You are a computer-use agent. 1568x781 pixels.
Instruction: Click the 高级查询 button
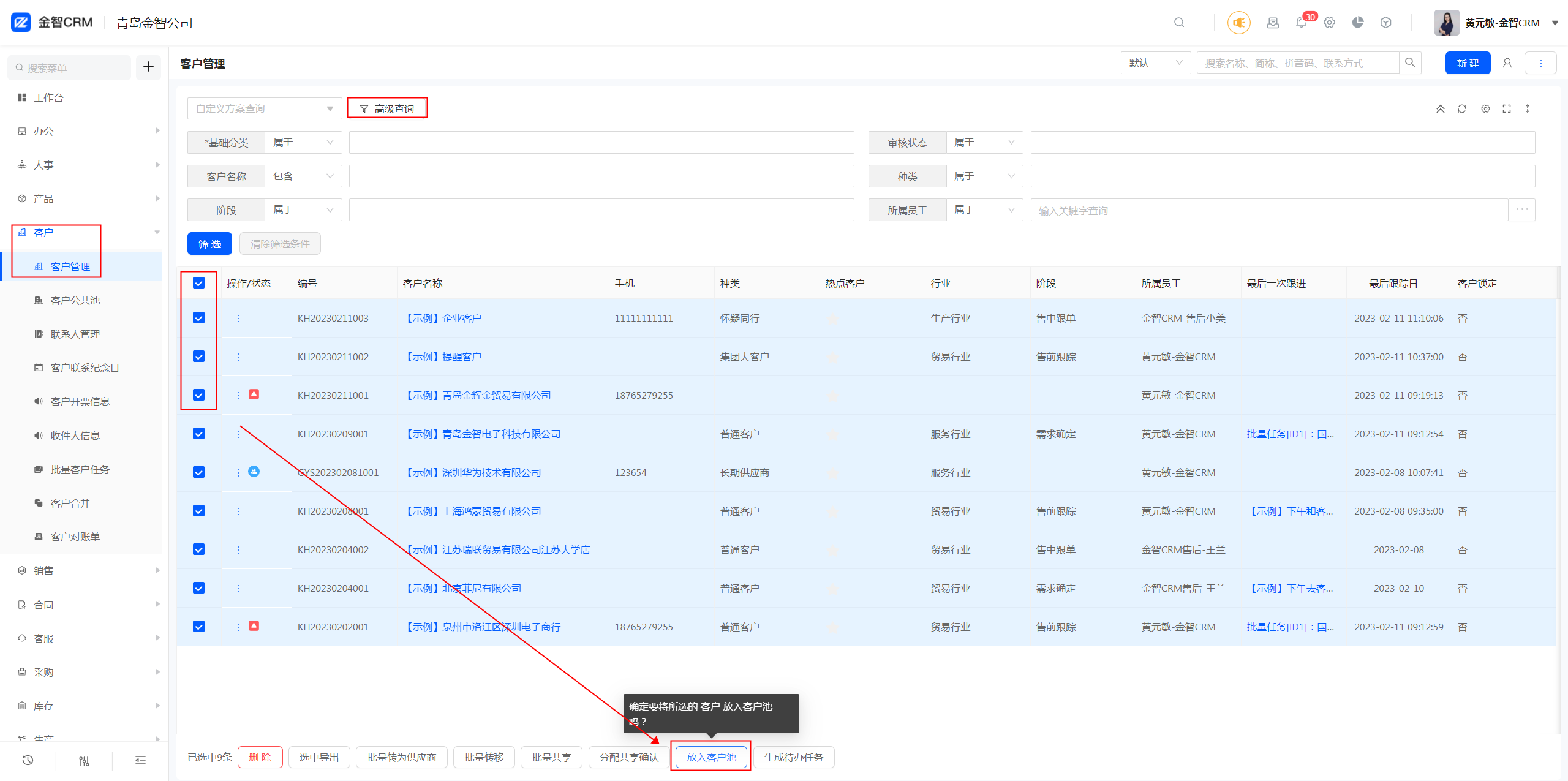(387, 108)
